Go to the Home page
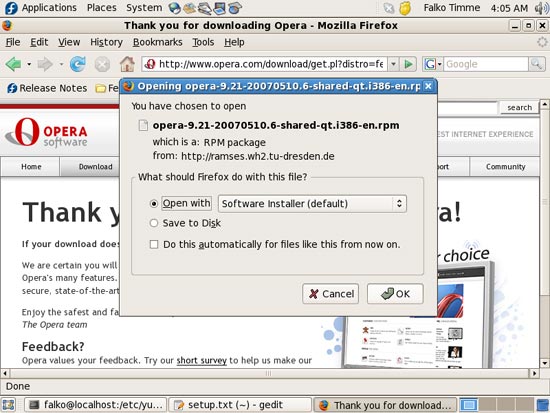 coord(127,64)
